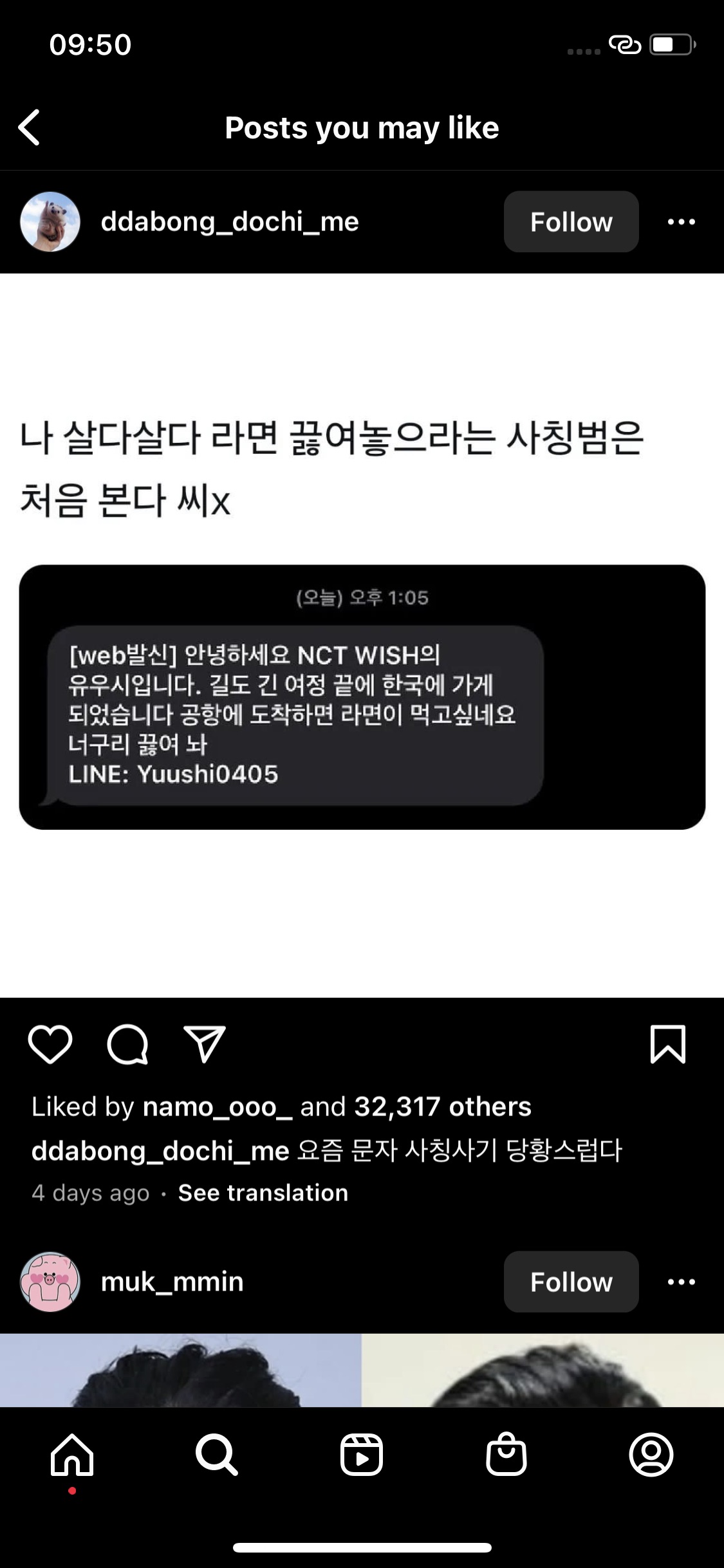Image resolution: width=724 pixels, height=1568 pixels.
Task: Open more options for ddabong_dochi_me post
Action: pyautogui.click(x=682, y=222)
